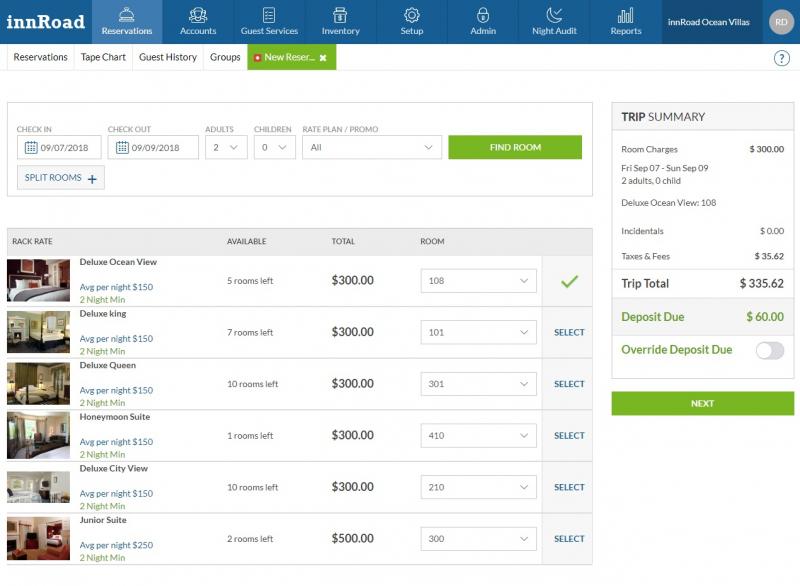This screenshot has height=586, width=800.
Task: Open Guest Services from top navigation
Action: pyautogui.click(x=269, y=22)
